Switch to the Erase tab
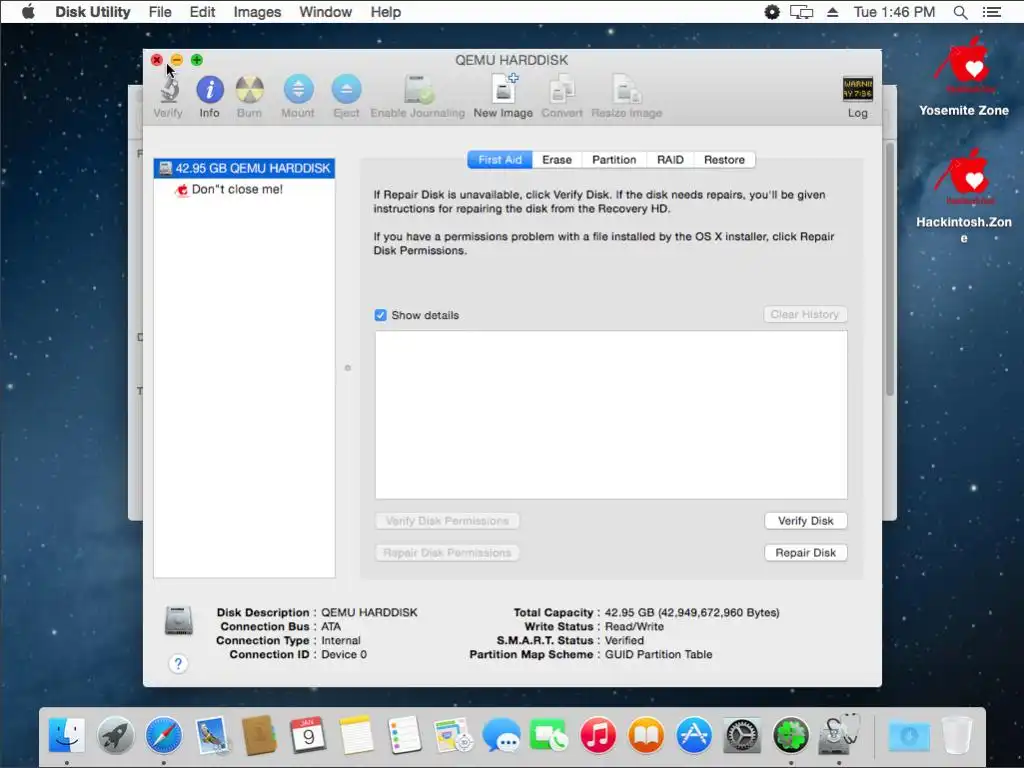Image resolution: width=1024 pixels, height=768 pixels. pyautogui.click(x=557, y=160)
